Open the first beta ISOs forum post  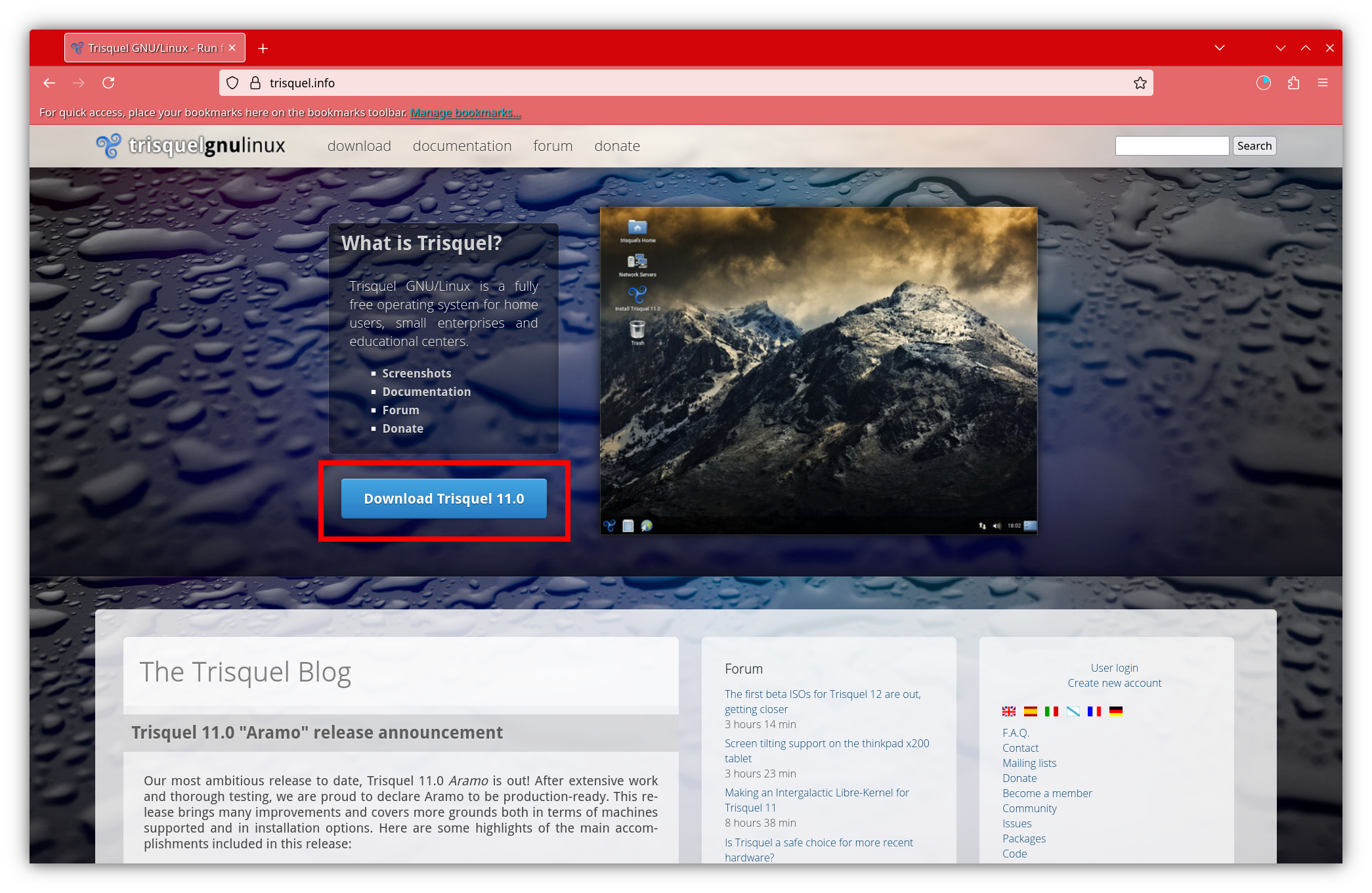click(x=823, y=701)
